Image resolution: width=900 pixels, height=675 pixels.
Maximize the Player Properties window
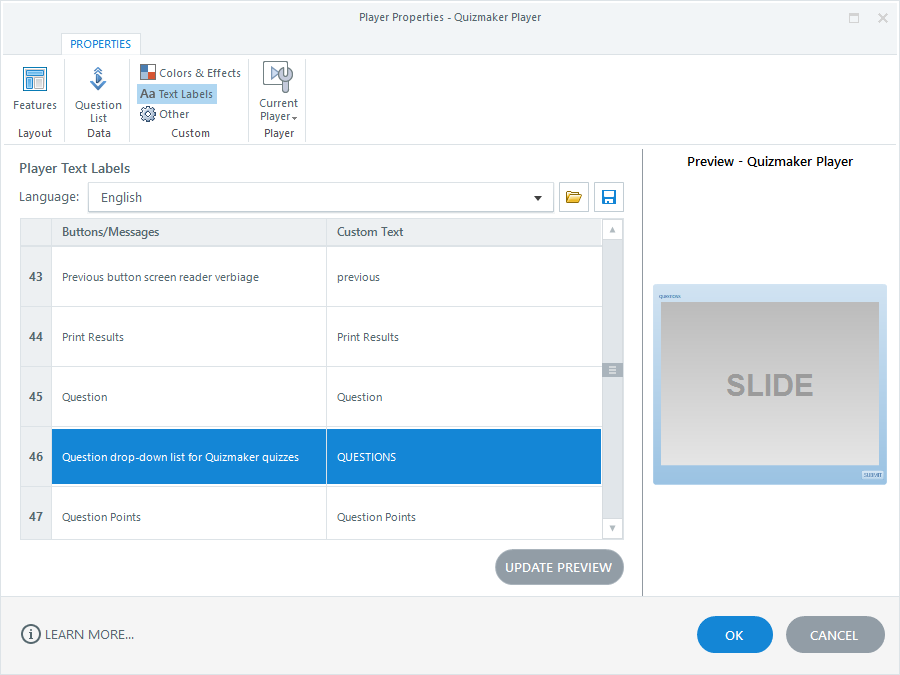pyautogui.click(x=854, y=18)
